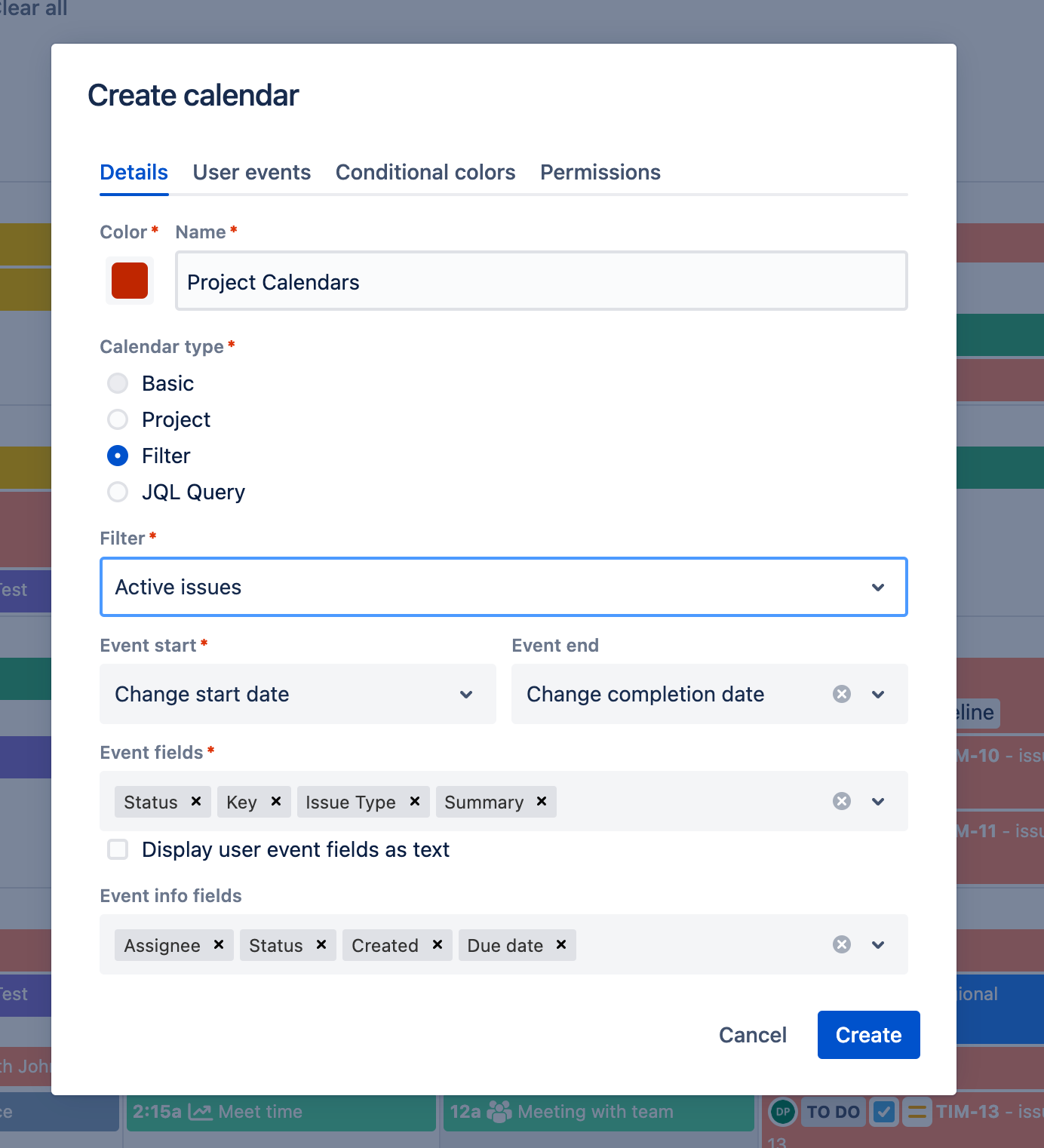
Task: Select the Basic calendar type
Action: tap(118, 383)
